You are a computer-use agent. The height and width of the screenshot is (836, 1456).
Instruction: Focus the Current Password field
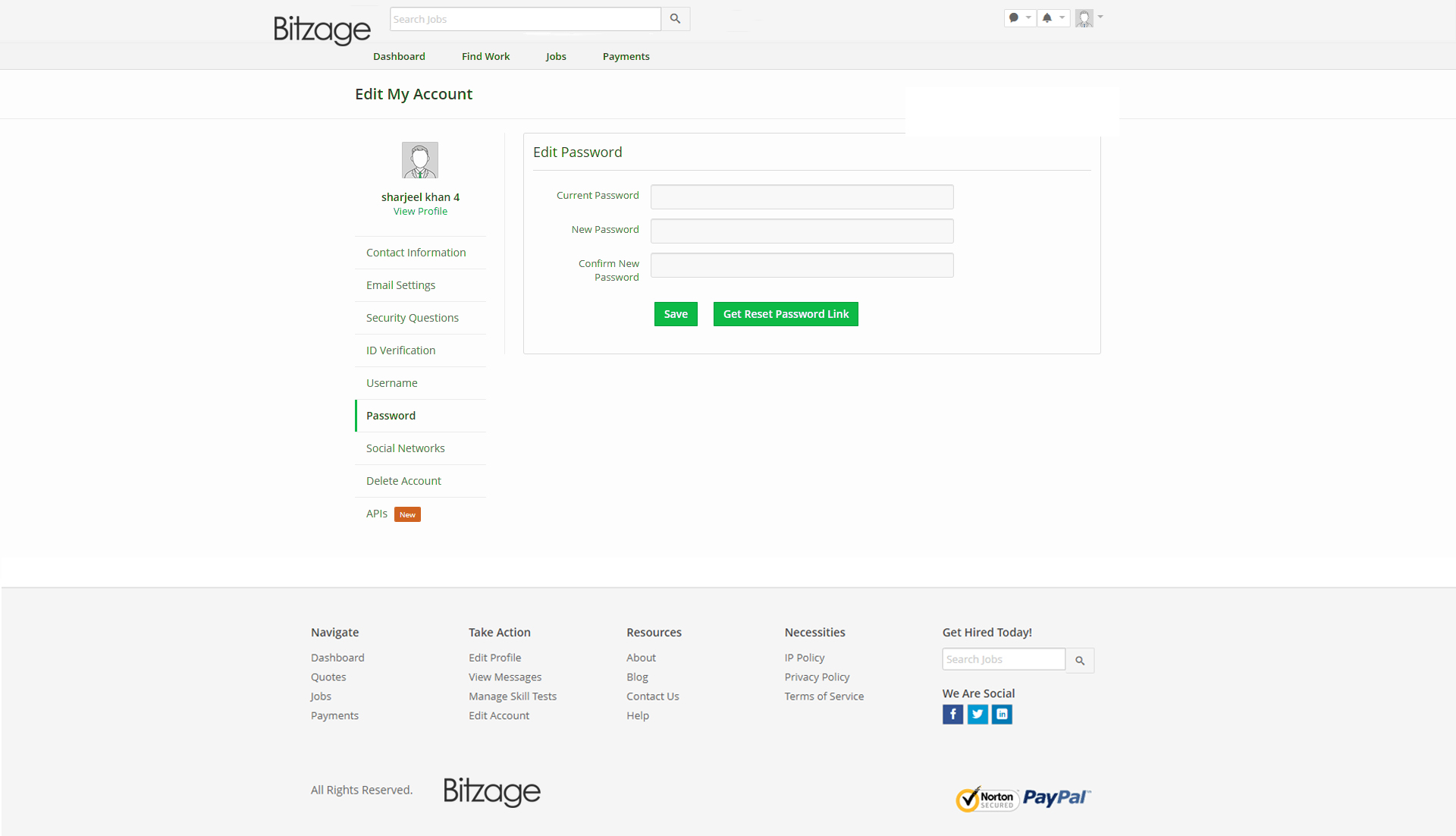(x=802, y=197)
